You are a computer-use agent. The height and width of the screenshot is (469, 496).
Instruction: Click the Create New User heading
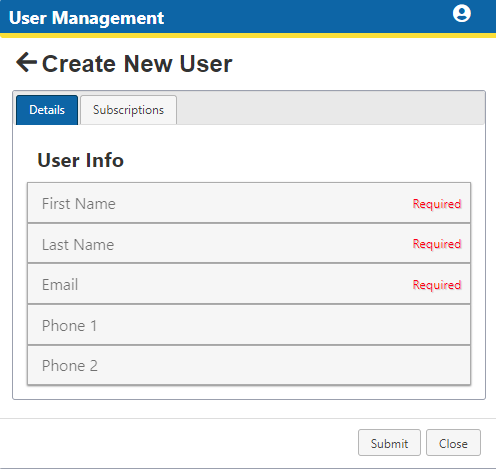pyautogui.click(x=137, y=63)
